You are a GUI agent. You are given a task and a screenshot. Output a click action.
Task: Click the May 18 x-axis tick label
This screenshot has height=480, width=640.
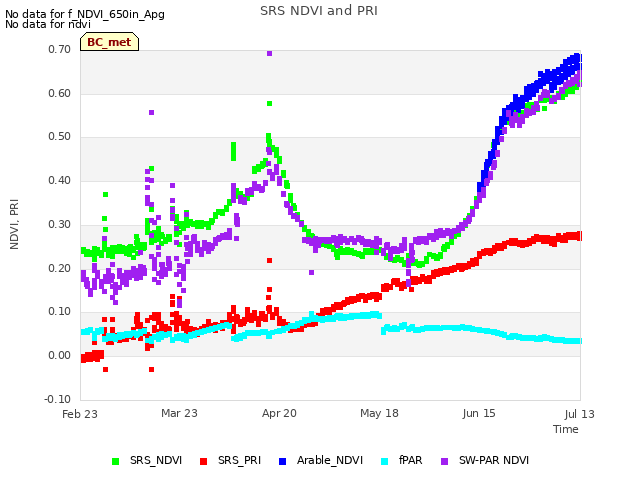pyautogui.click(x=379, y=413)
